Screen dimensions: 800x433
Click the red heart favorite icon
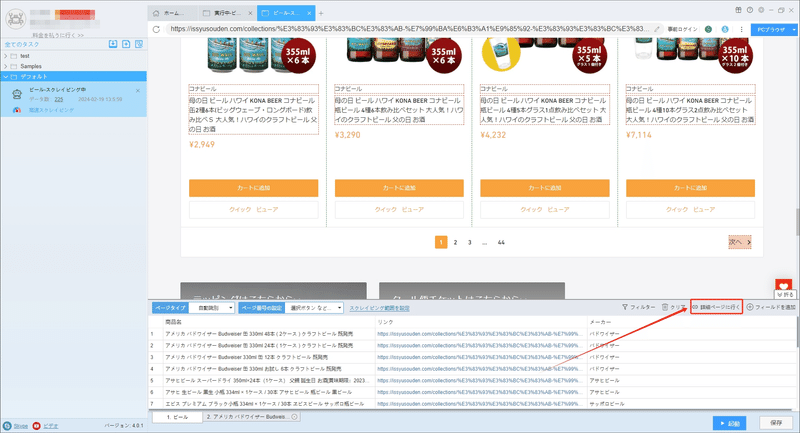click(783, 286)
